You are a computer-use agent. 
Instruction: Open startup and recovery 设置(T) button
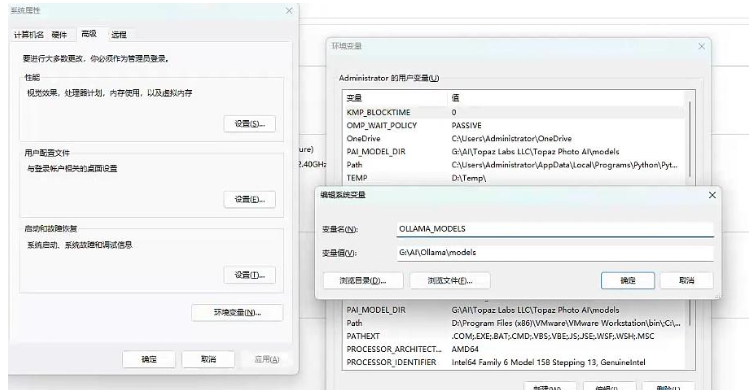pos(249,275)
